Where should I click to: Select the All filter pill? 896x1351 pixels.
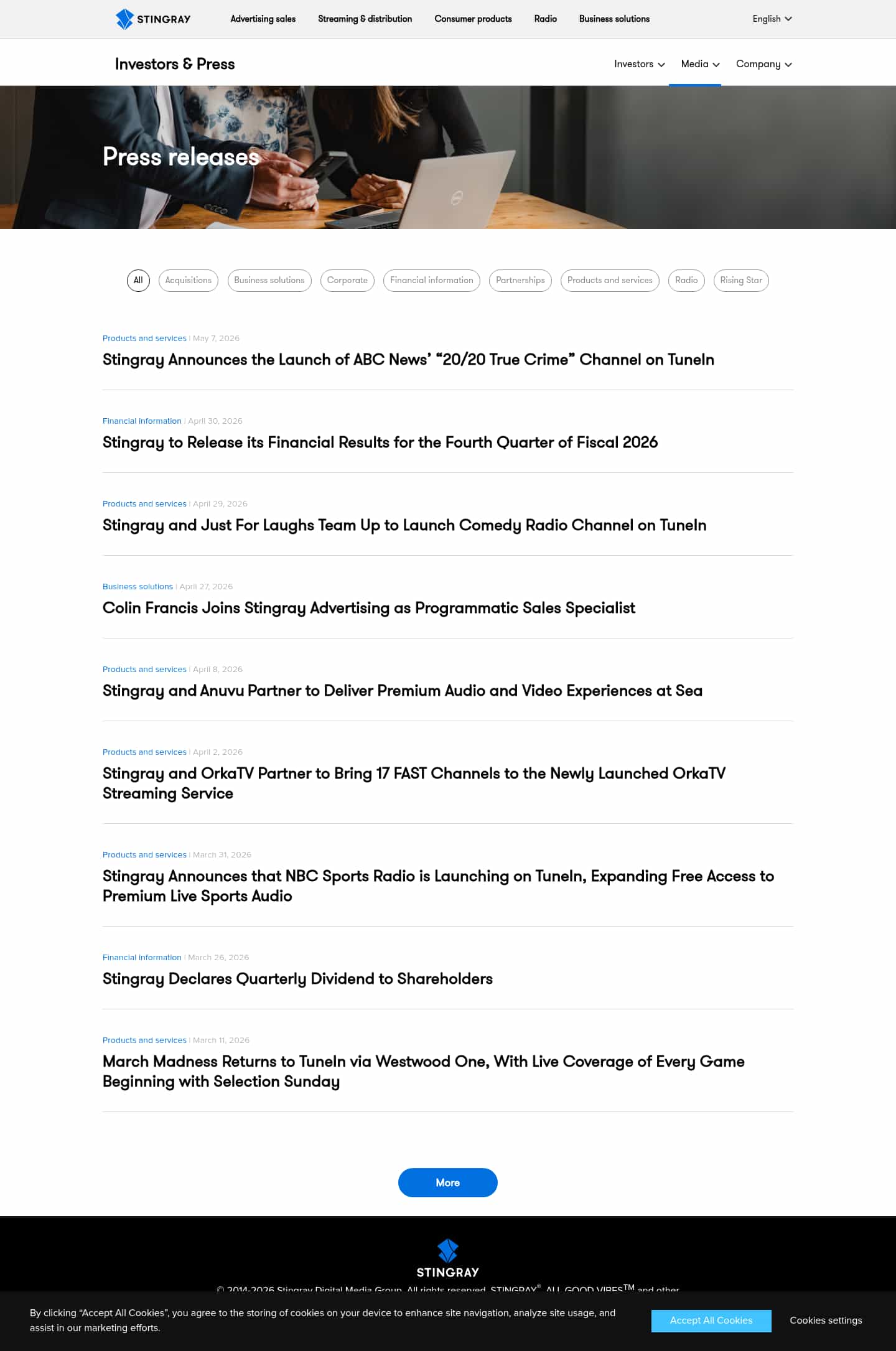tap(138, 280)
